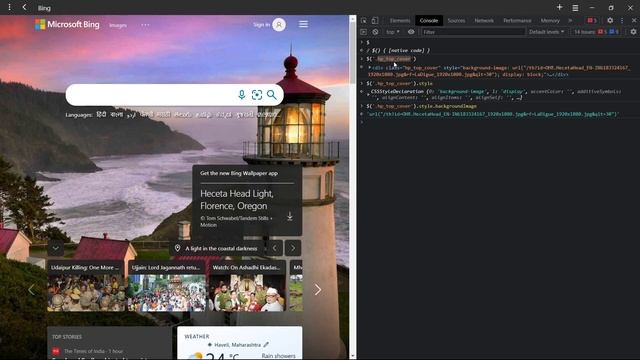
Task: Show more DevTools tabs via chevrons
Action: coord(570,20)
